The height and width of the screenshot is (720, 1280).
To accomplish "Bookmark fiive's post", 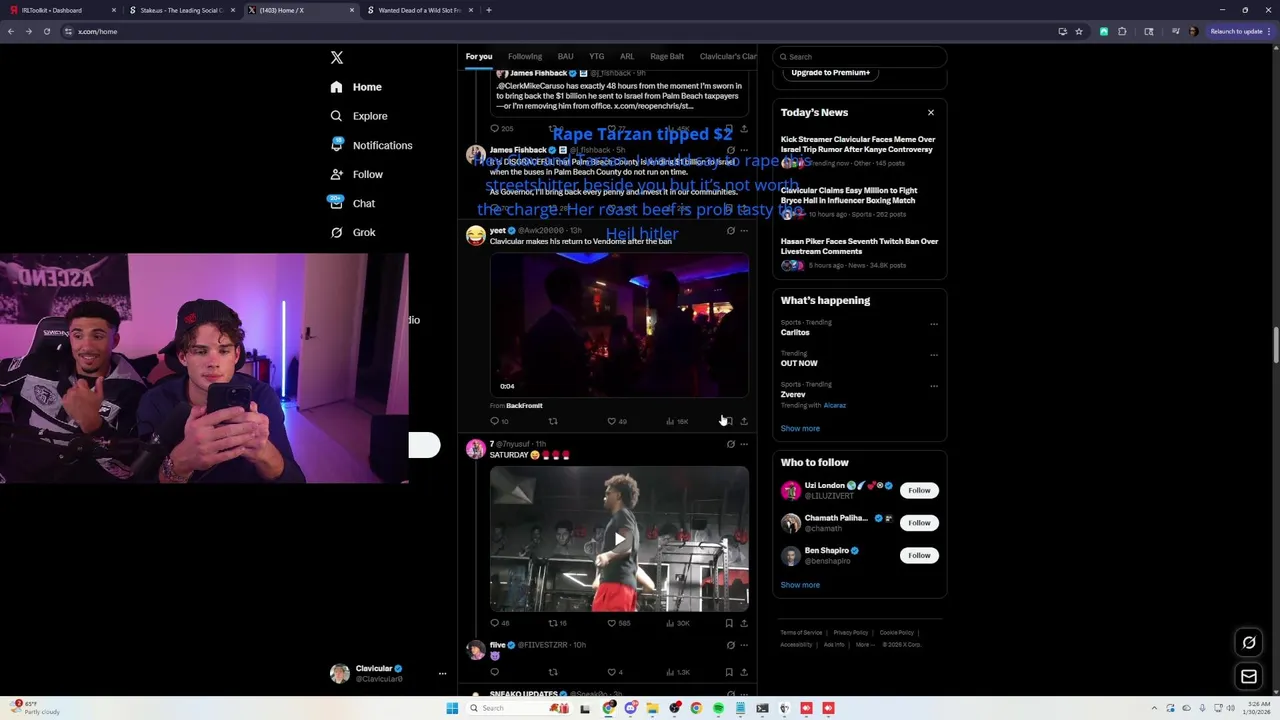I will (729, 672).
